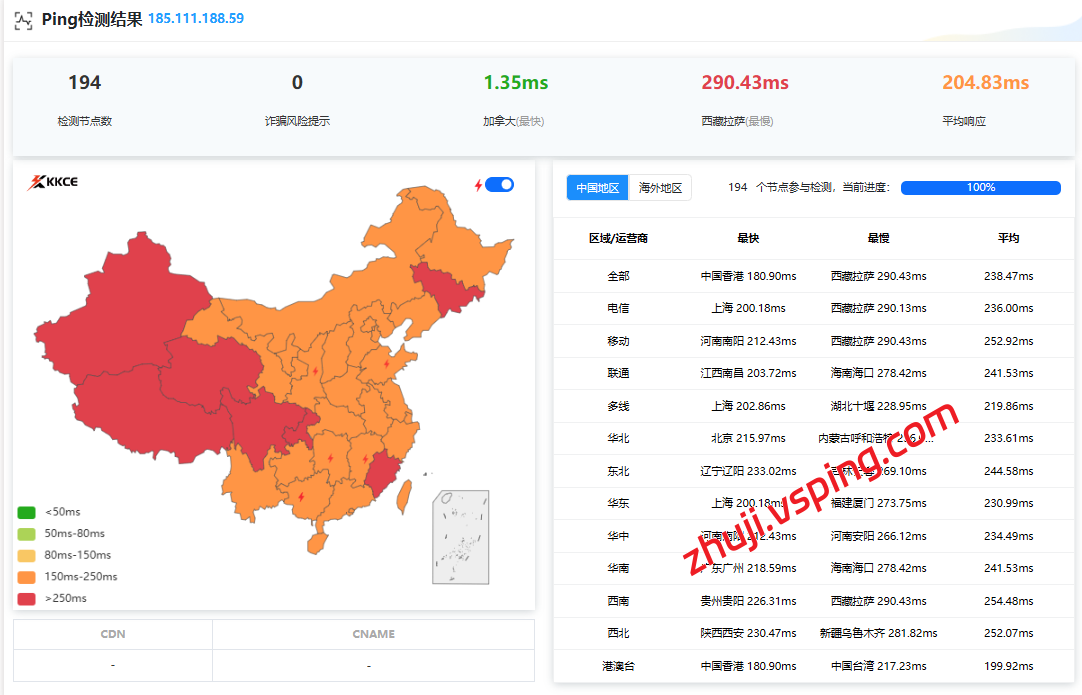The image size is (1082, 695).
Task: Turn off the blue map lightning switch
Action: point(499,185)
